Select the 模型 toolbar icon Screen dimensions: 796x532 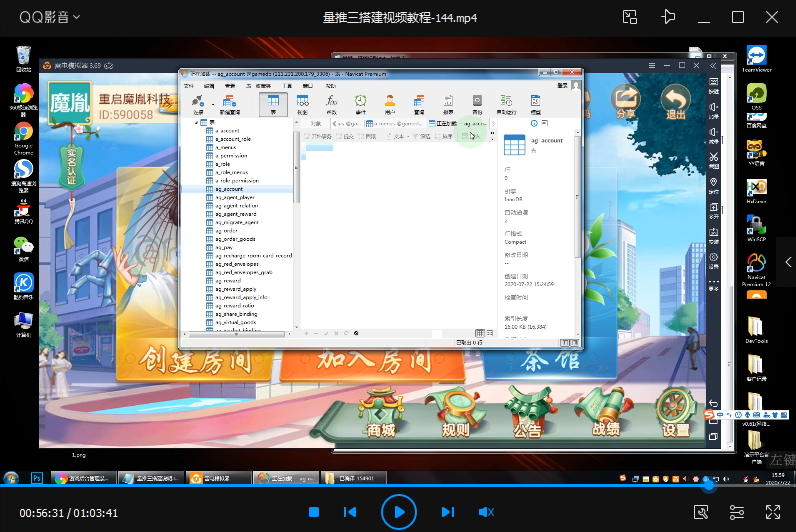pyautogui.click(x=535, y=104)
